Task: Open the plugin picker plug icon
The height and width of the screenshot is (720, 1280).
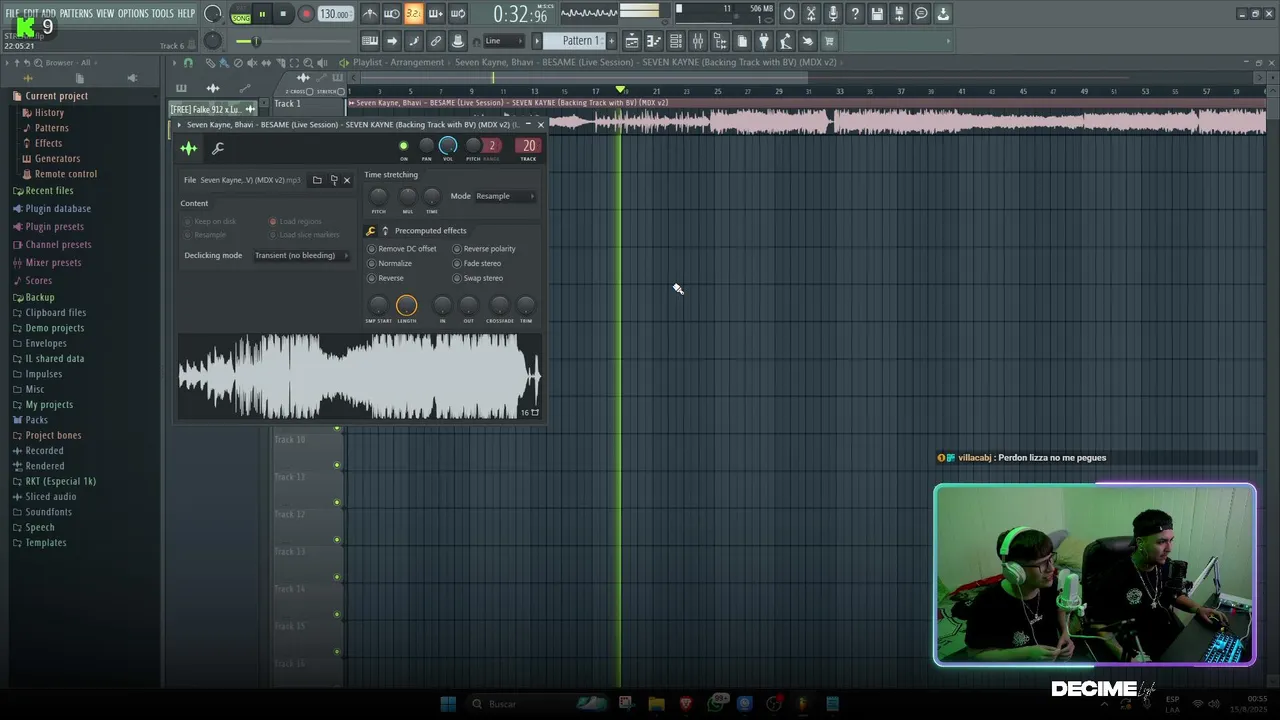Action: [763, 41]
